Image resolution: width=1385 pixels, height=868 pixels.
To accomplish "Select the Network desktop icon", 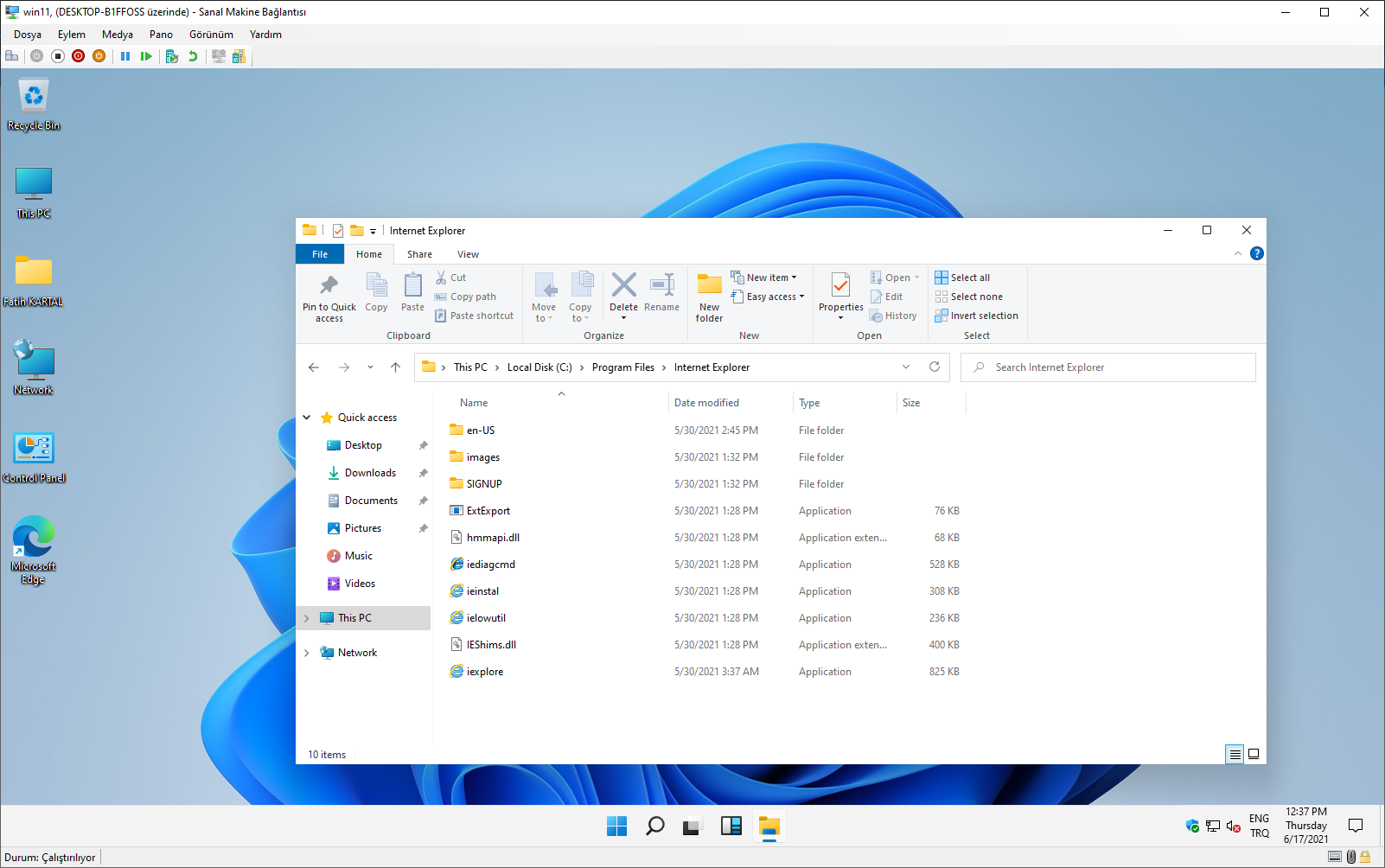I will (x=34, y=369).
